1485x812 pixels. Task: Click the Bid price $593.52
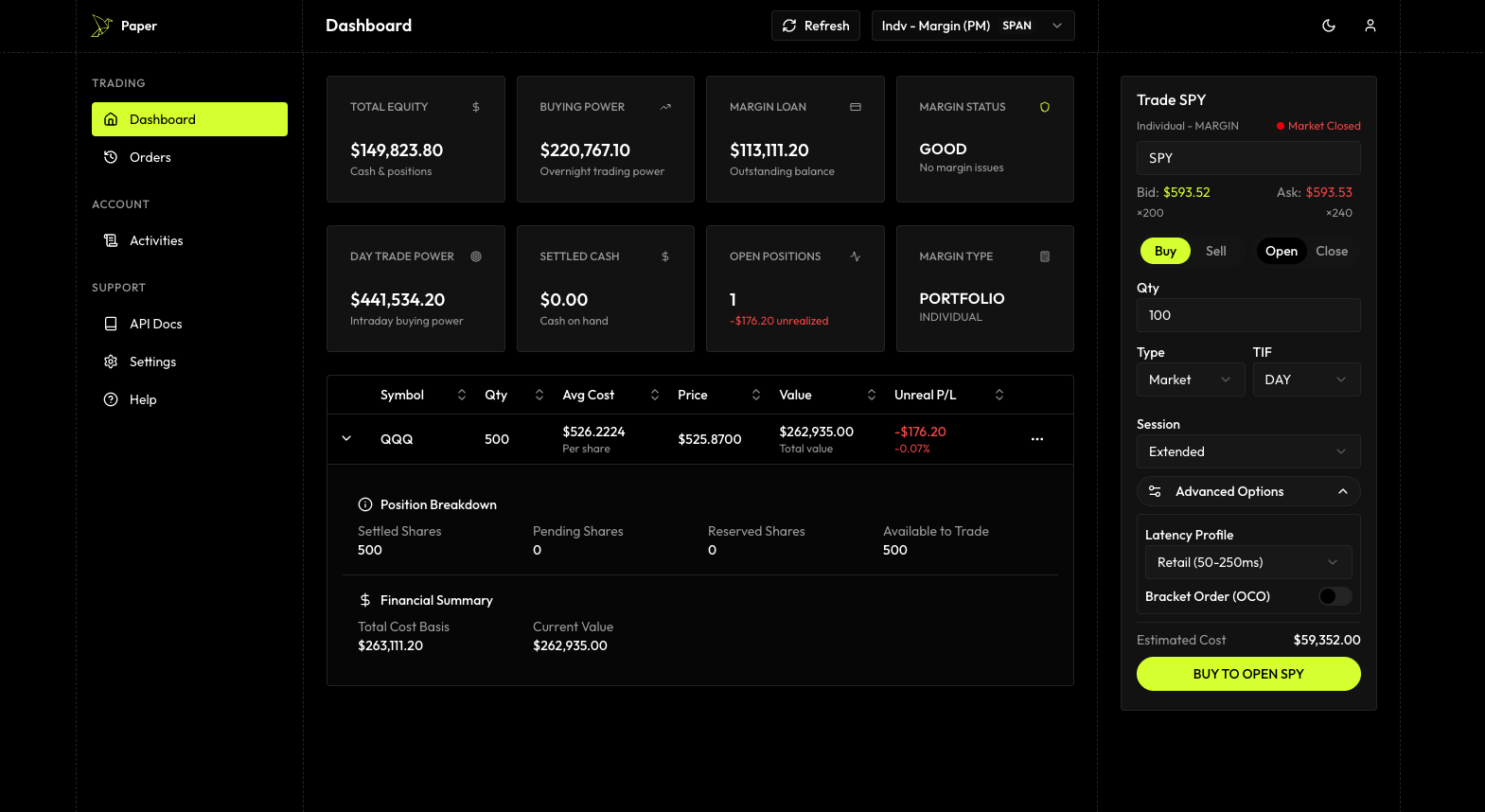1187,192
